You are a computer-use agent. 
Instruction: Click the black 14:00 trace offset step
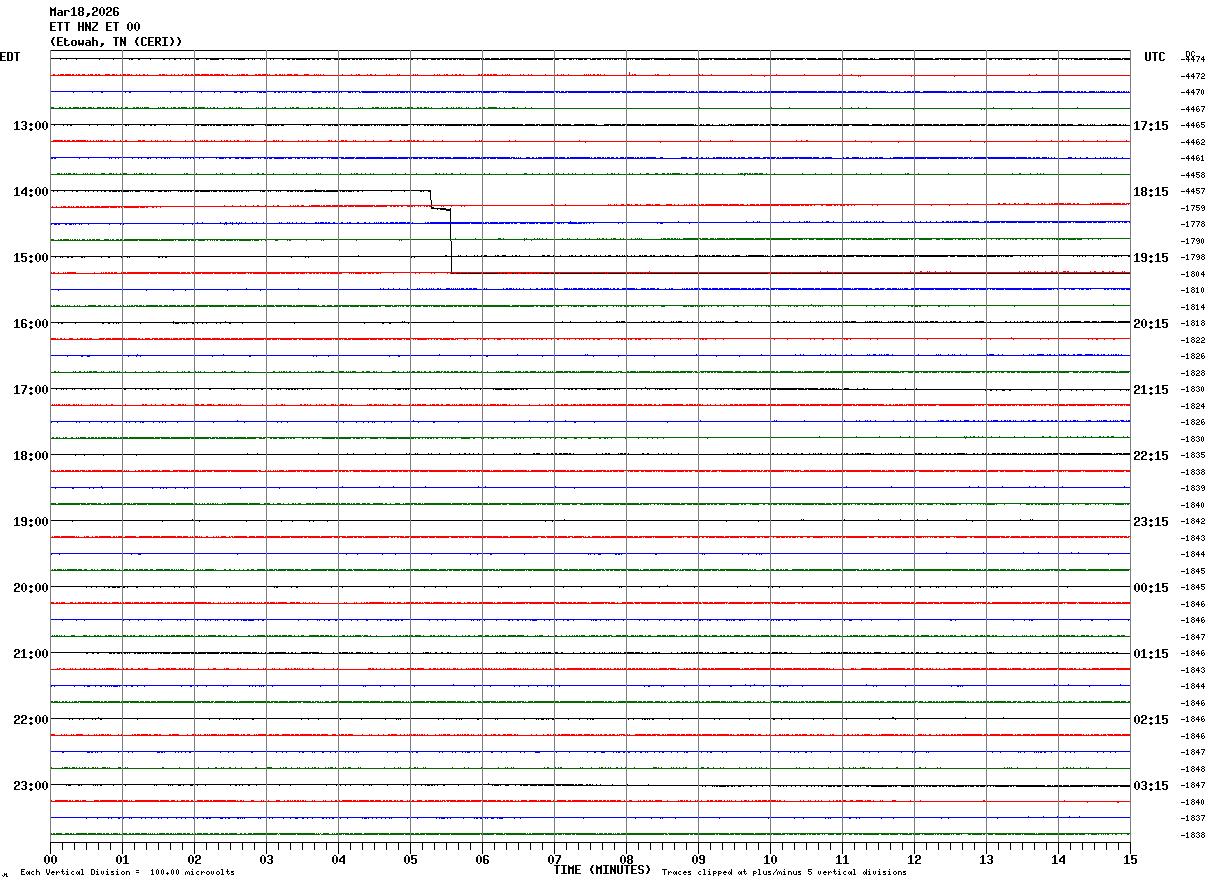[441, 231]
